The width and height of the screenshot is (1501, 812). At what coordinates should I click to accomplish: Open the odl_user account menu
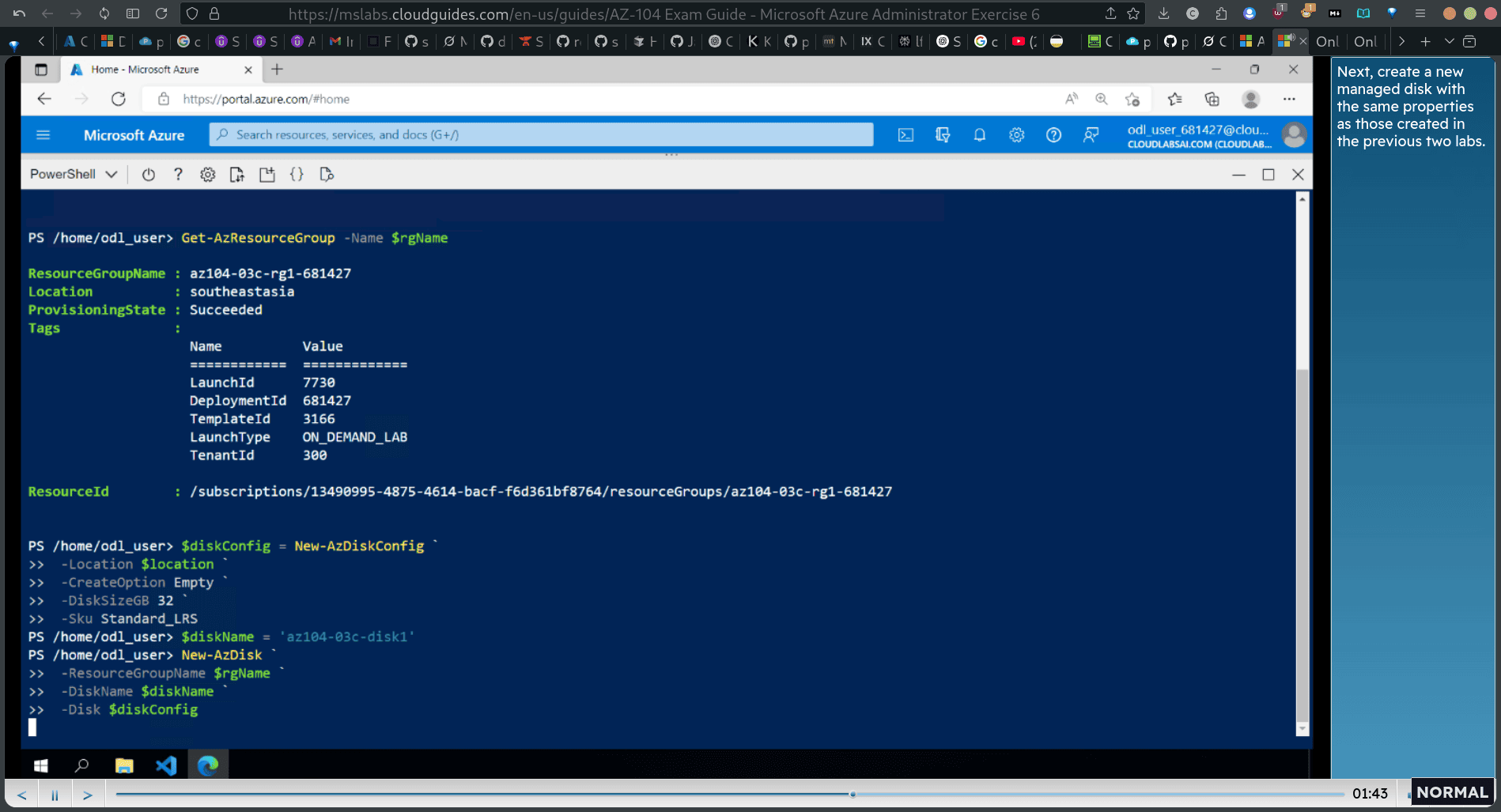pyautogui.click(x=1199, y=135)
